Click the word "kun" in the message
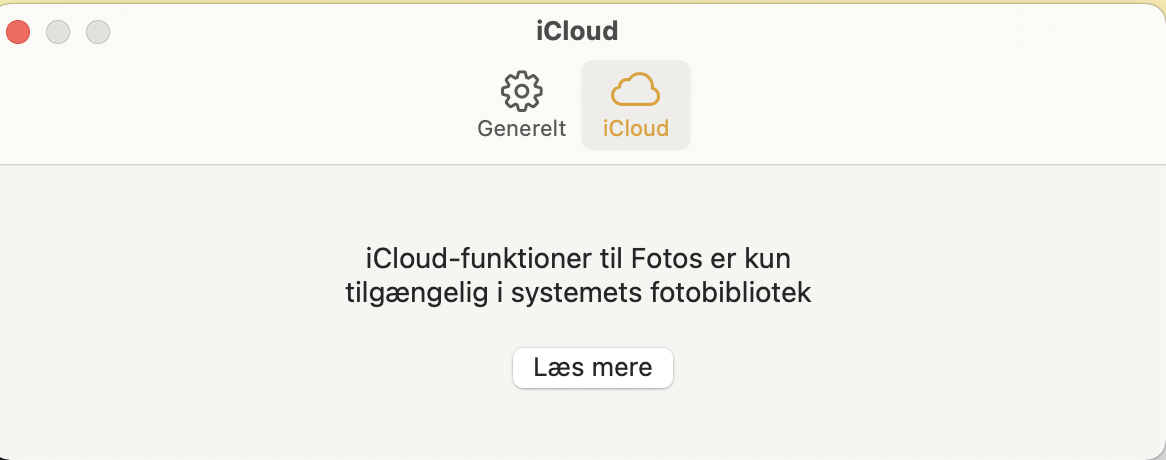The width and height of the screenshot is (1166, 460). pos(768,259)
